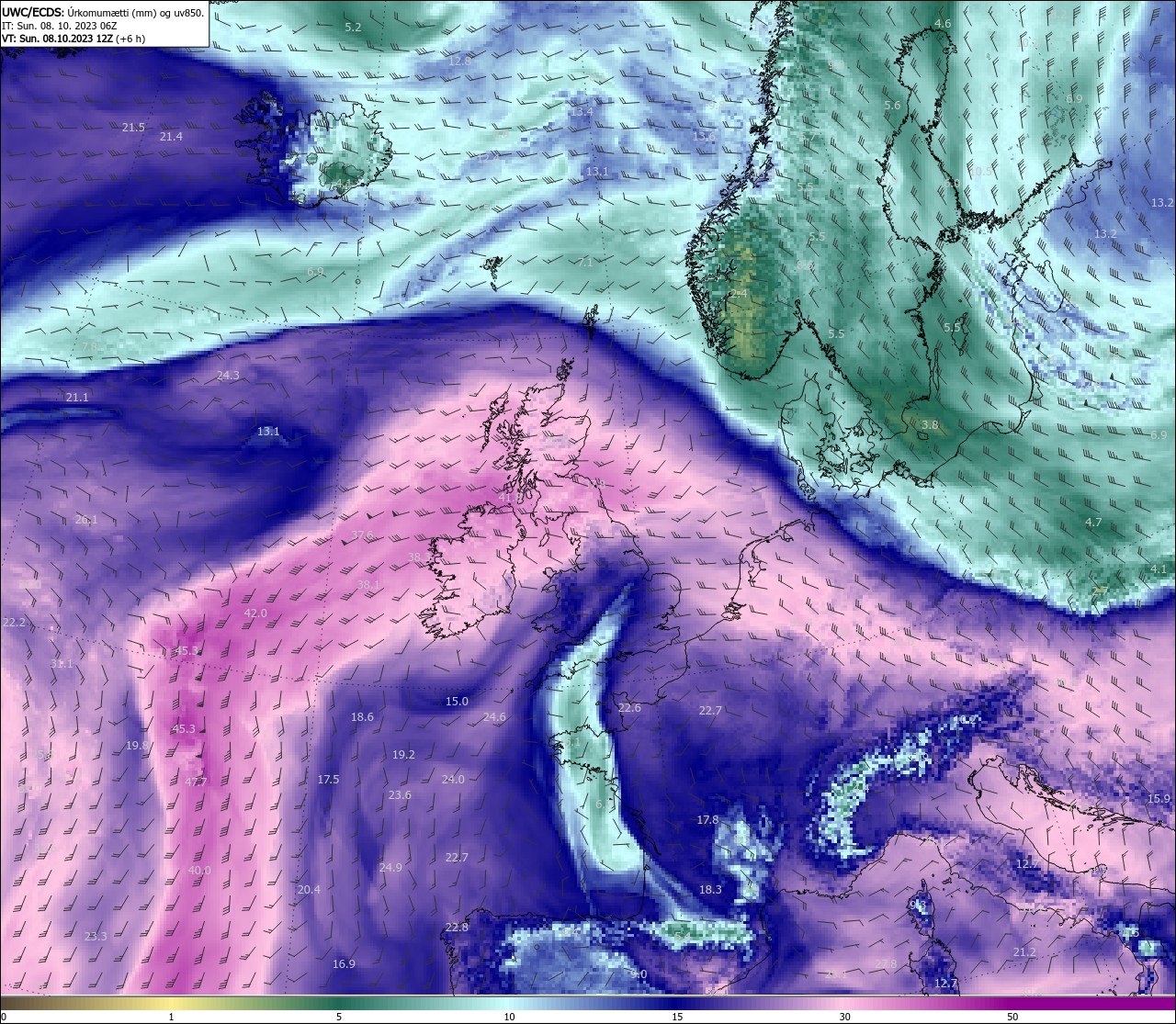Click the value 24.9 west of Iberia
Screen dimensions: 1176x1024
pos(390,867)
